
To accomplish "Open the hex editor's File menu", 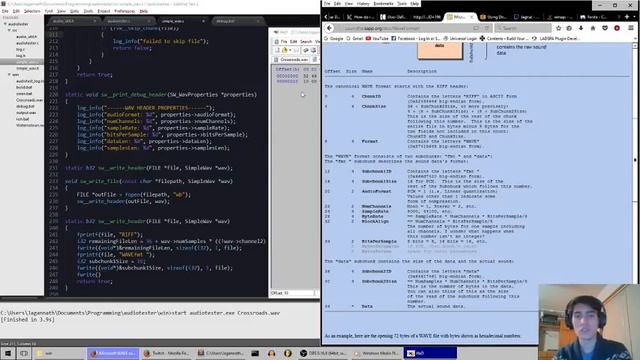I will click(283, 42).
